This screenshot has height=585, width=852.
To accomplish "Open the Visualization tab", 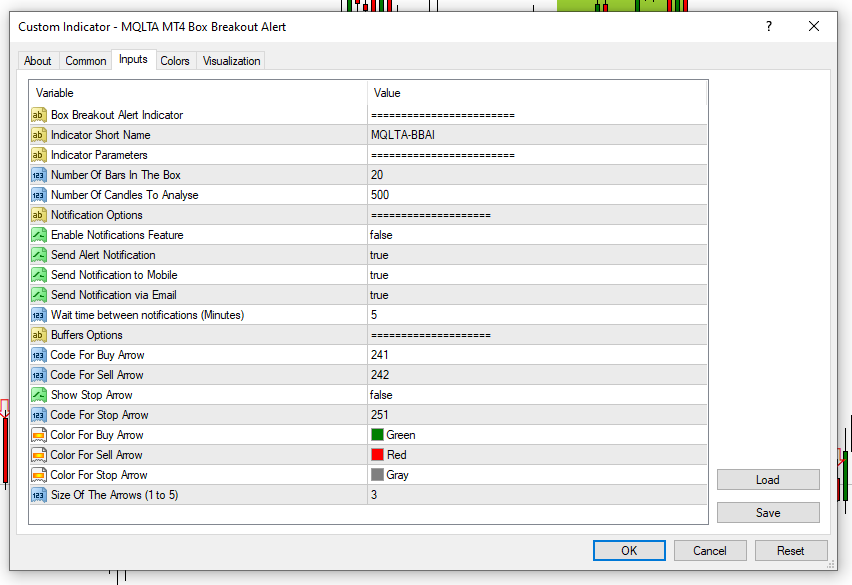I will tap(231, 61).
